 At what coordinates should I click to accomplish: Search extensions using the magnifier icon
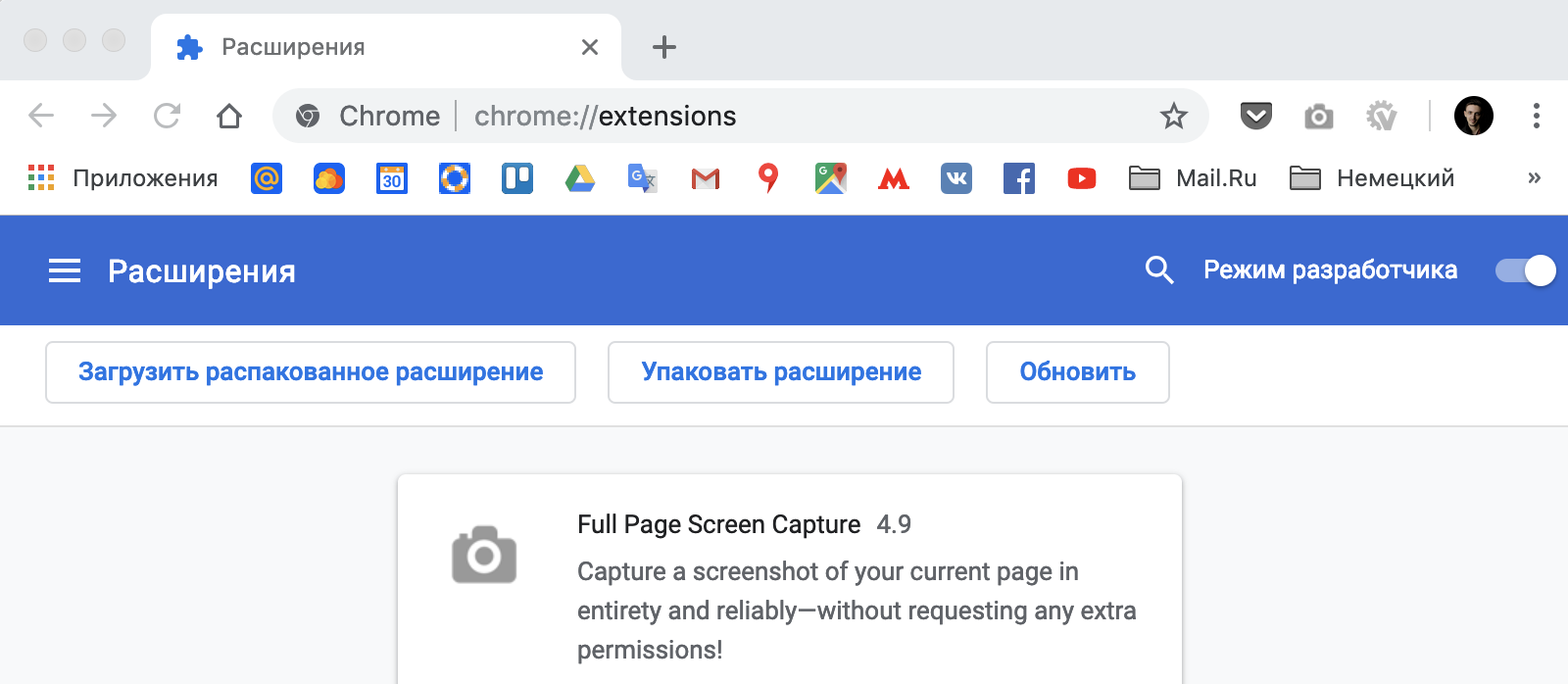pos(1159,270)
